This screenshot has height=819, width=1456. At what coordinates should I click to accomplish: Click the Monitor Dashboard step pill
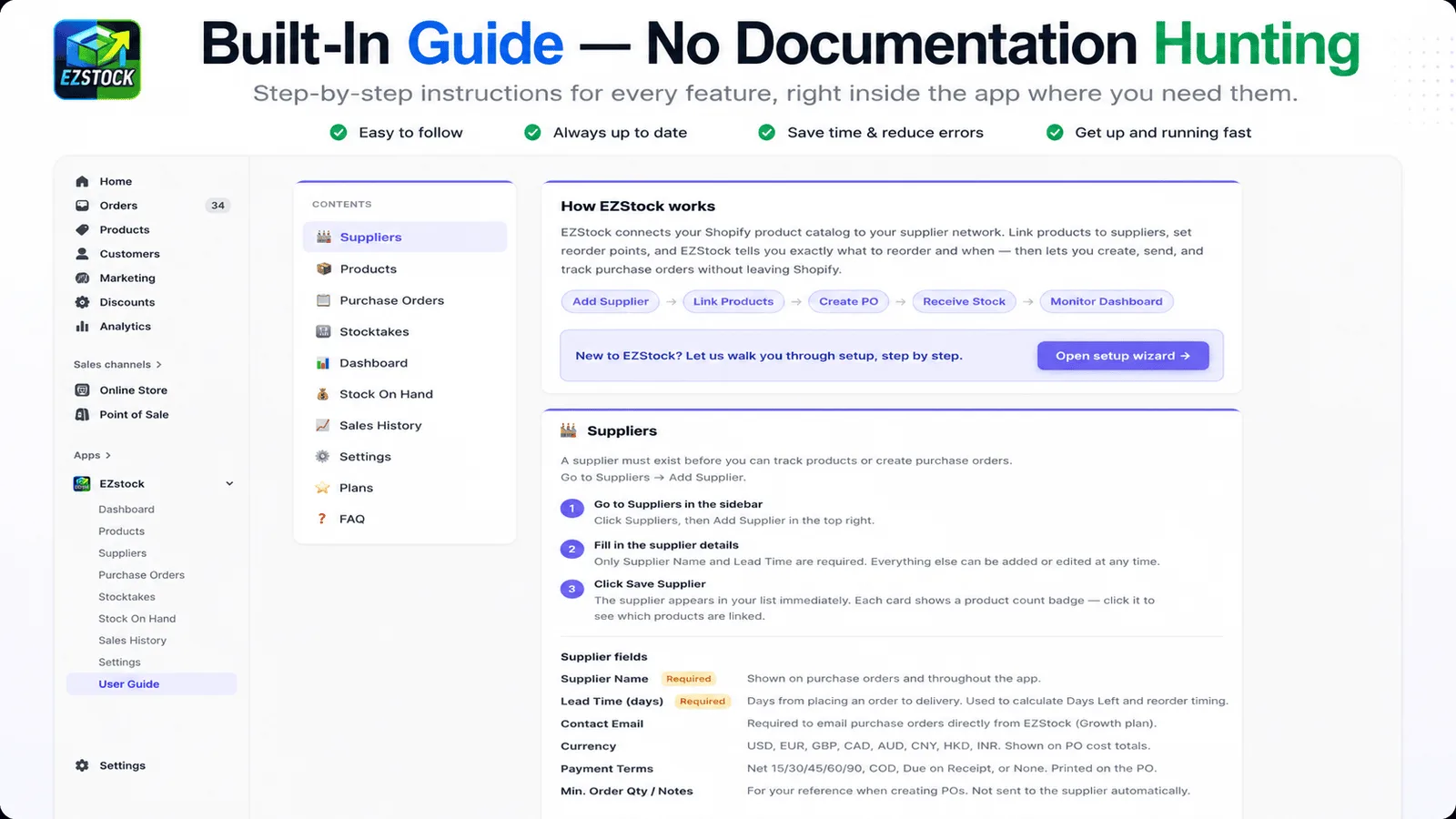pos(1107,301)
